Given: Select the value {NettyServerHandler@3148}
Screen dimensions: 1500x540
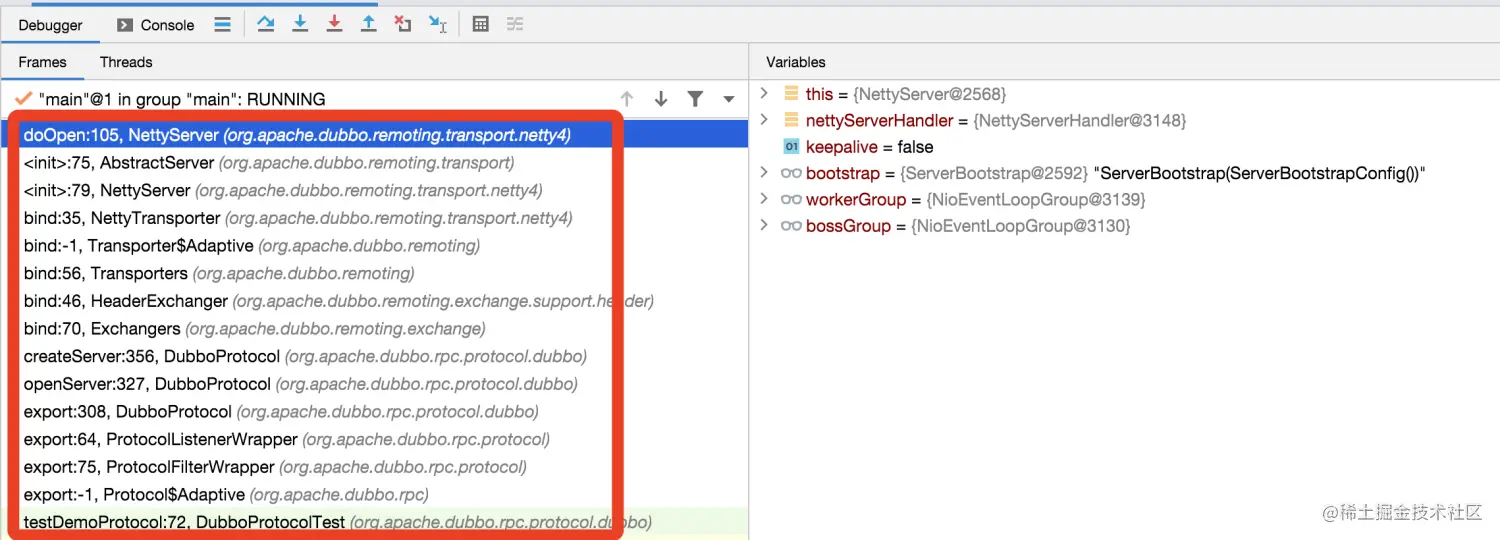Looking at the screenshot, I should click(1079, 120).
